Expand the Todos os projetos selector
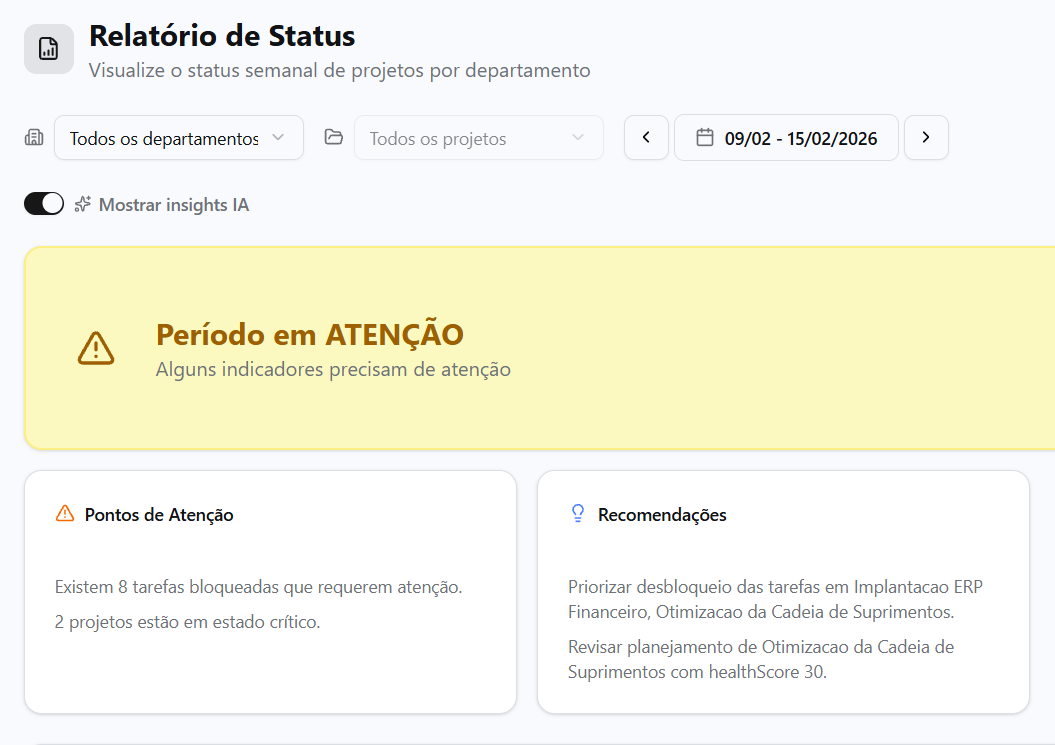Viewport: 1055px width, 745px height. point(478,137)
